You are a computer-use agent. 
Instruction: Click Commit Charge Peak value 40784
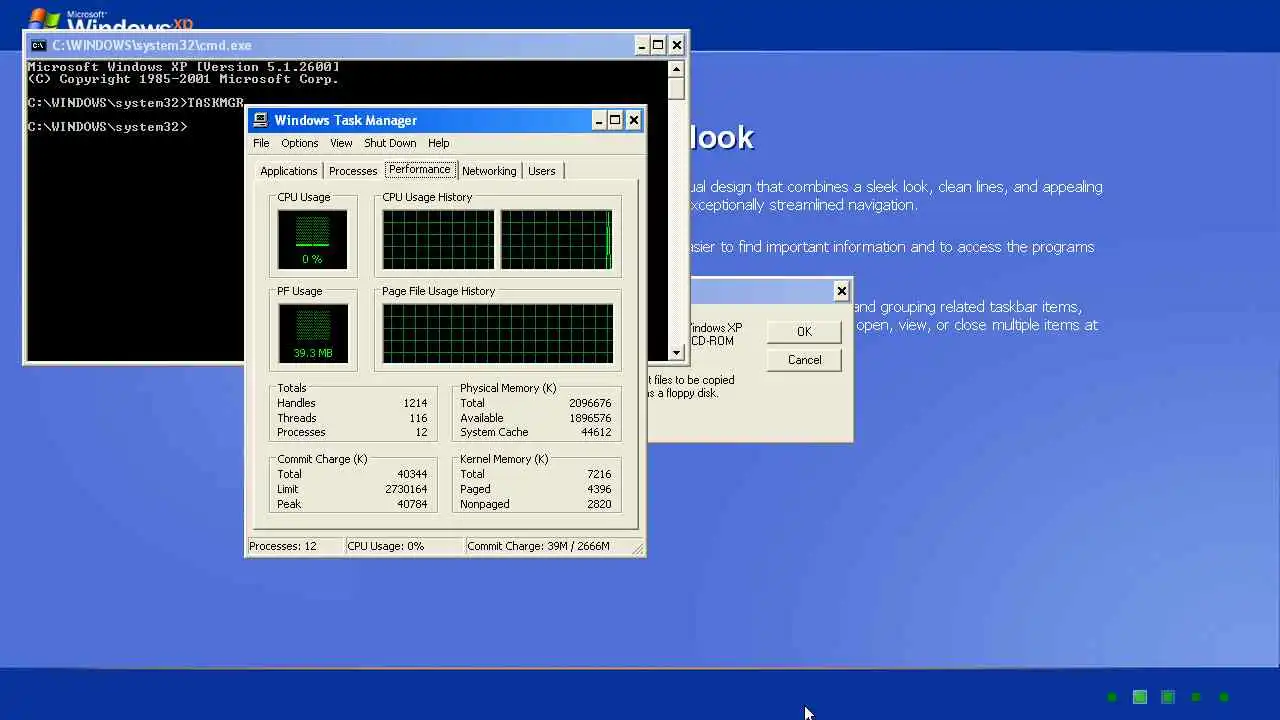pos(412,504)
